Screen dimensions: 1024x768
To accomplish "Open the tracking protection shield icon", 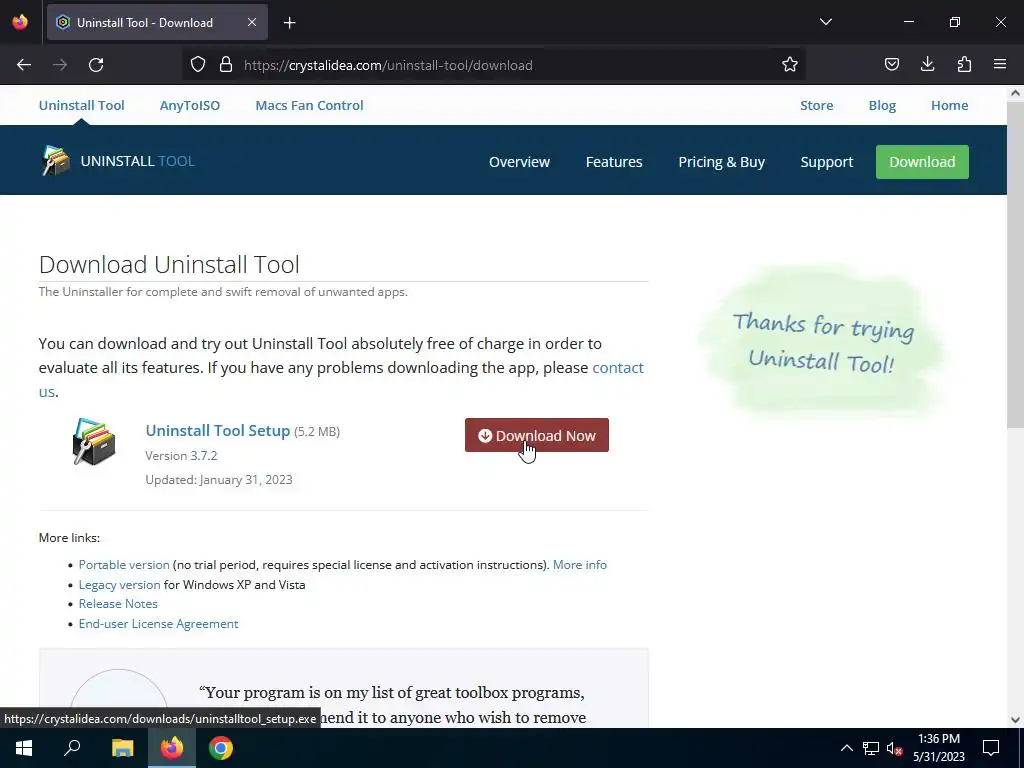I will point(198,65).
